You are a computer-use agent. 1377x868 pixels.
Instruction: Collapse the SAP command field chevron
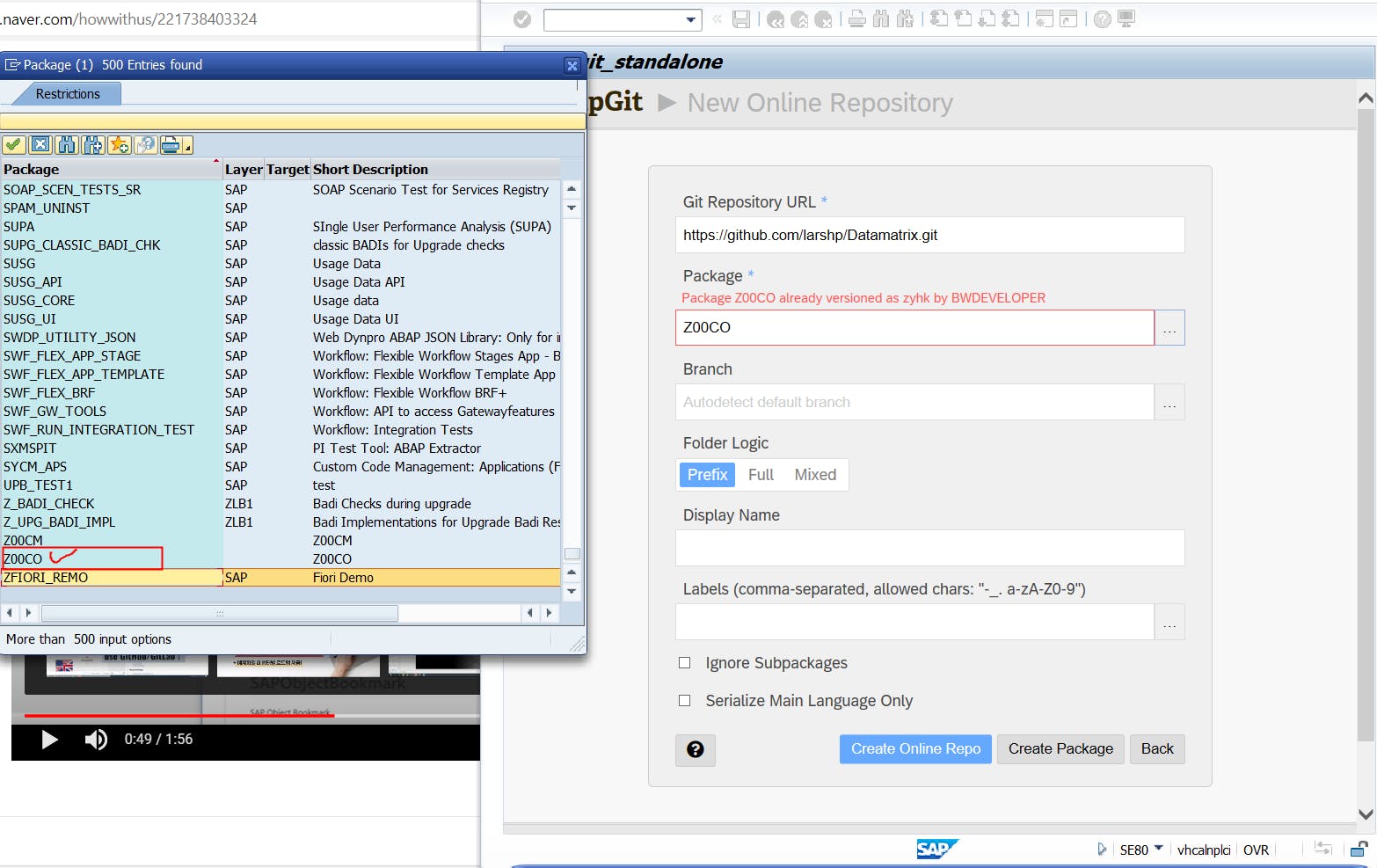click(x=717, y=19)
